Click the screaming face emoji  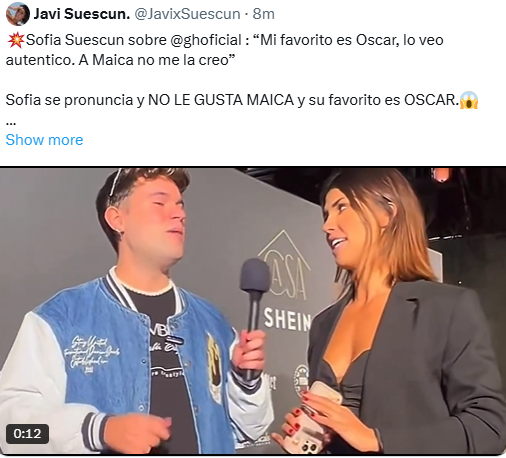(469, 100)
